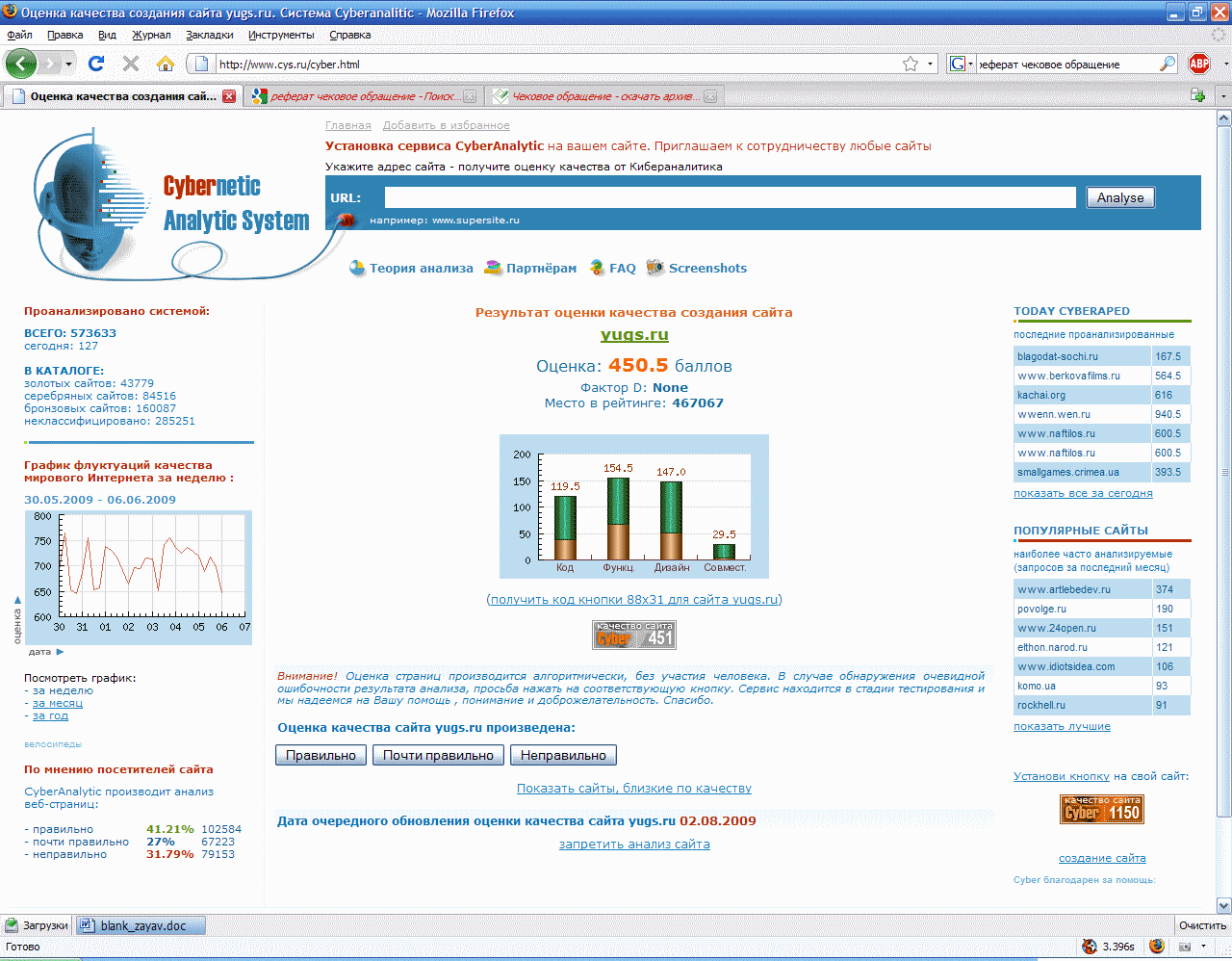Click www.artlebedev.ru in popular sites
The height and width of the screenshot is (961, 1232).
pos(1064,589)
